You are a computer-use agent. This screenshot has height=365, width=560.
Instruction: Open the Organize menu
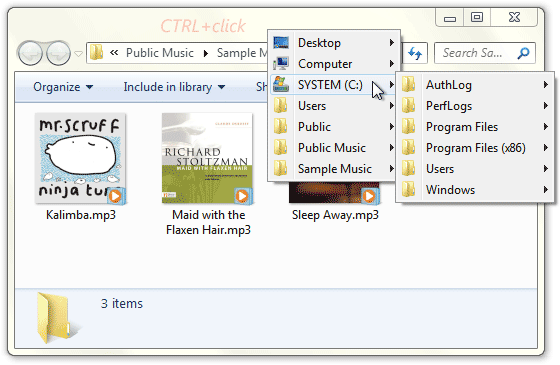point(63,87)
